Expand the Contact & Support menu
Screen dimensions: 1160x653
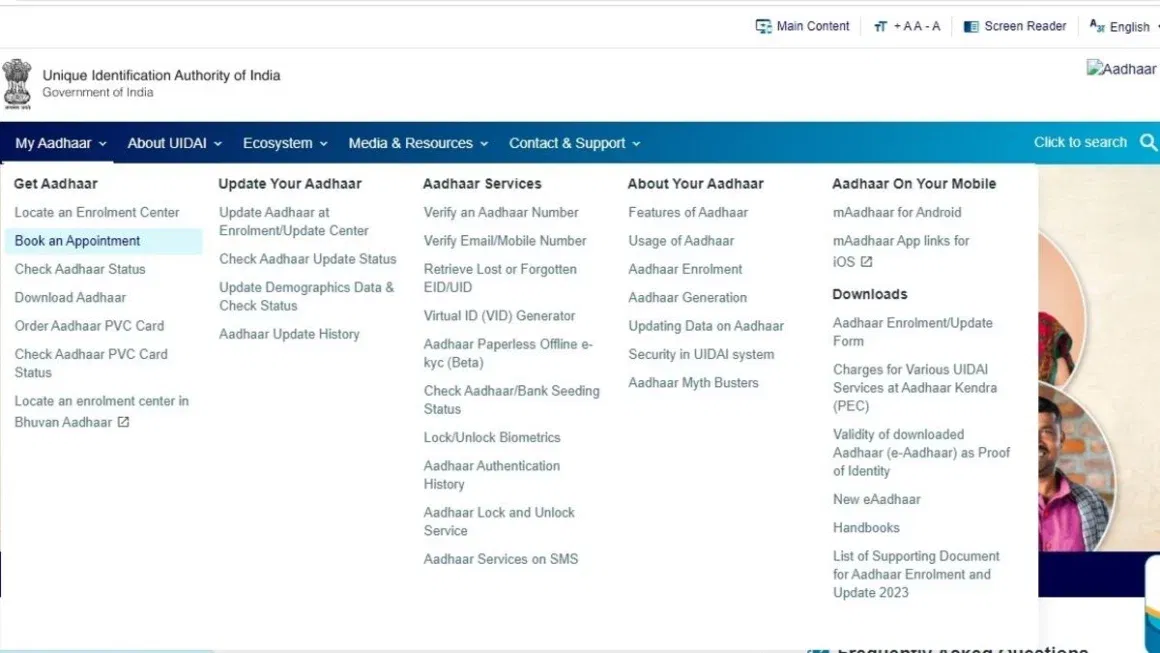[574, 143]
